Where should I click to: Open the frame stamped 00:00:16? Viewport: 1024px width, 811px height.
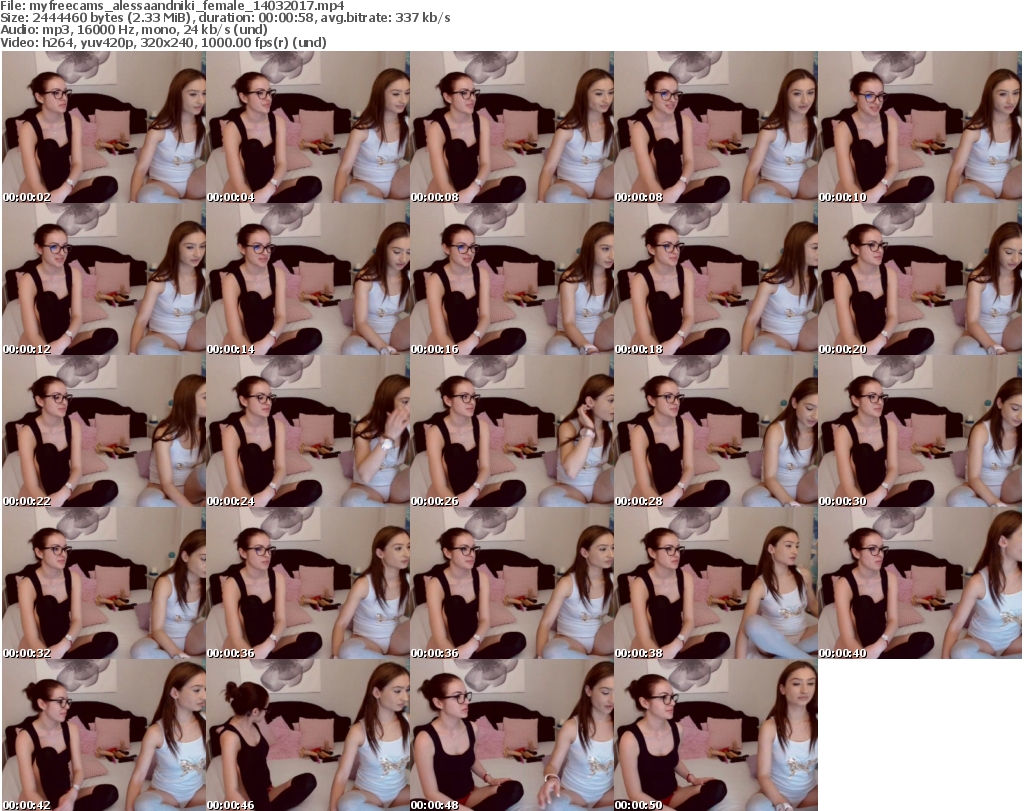[512, 279]
